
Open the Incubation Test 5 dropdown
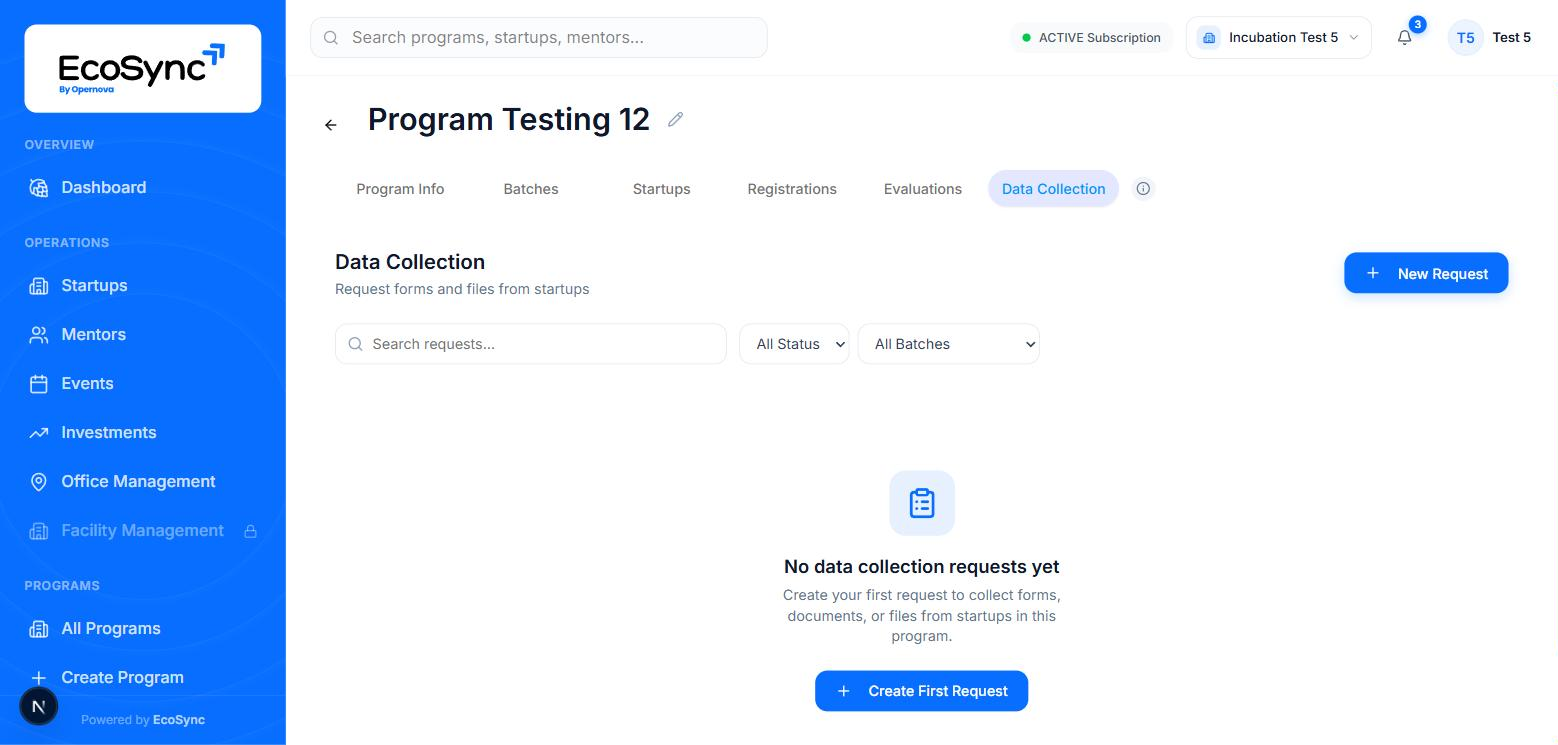pyautogui.click(x=1278, y=38)
